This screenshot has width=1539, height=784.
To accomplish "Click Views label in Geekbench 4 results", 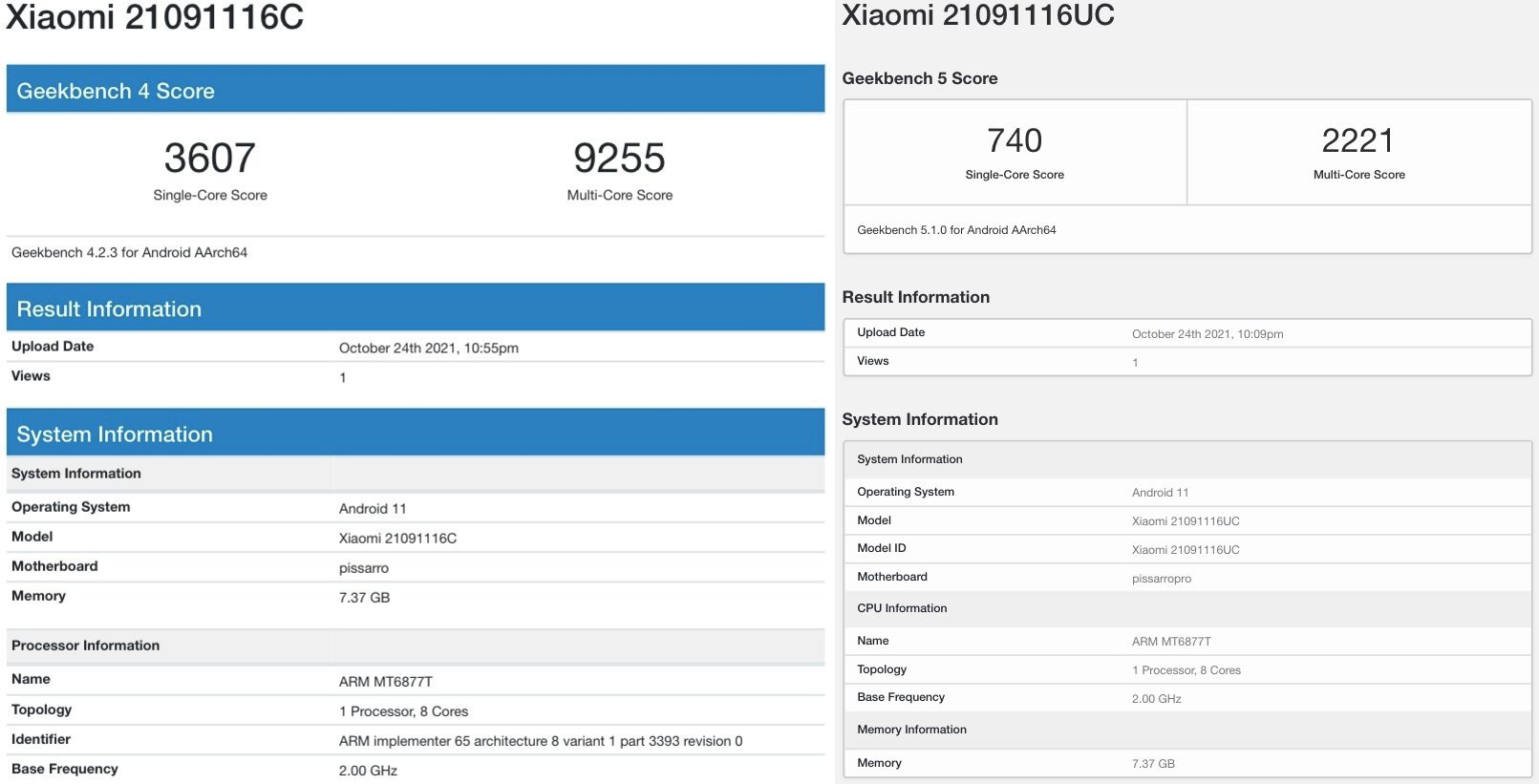I will 31,376.
